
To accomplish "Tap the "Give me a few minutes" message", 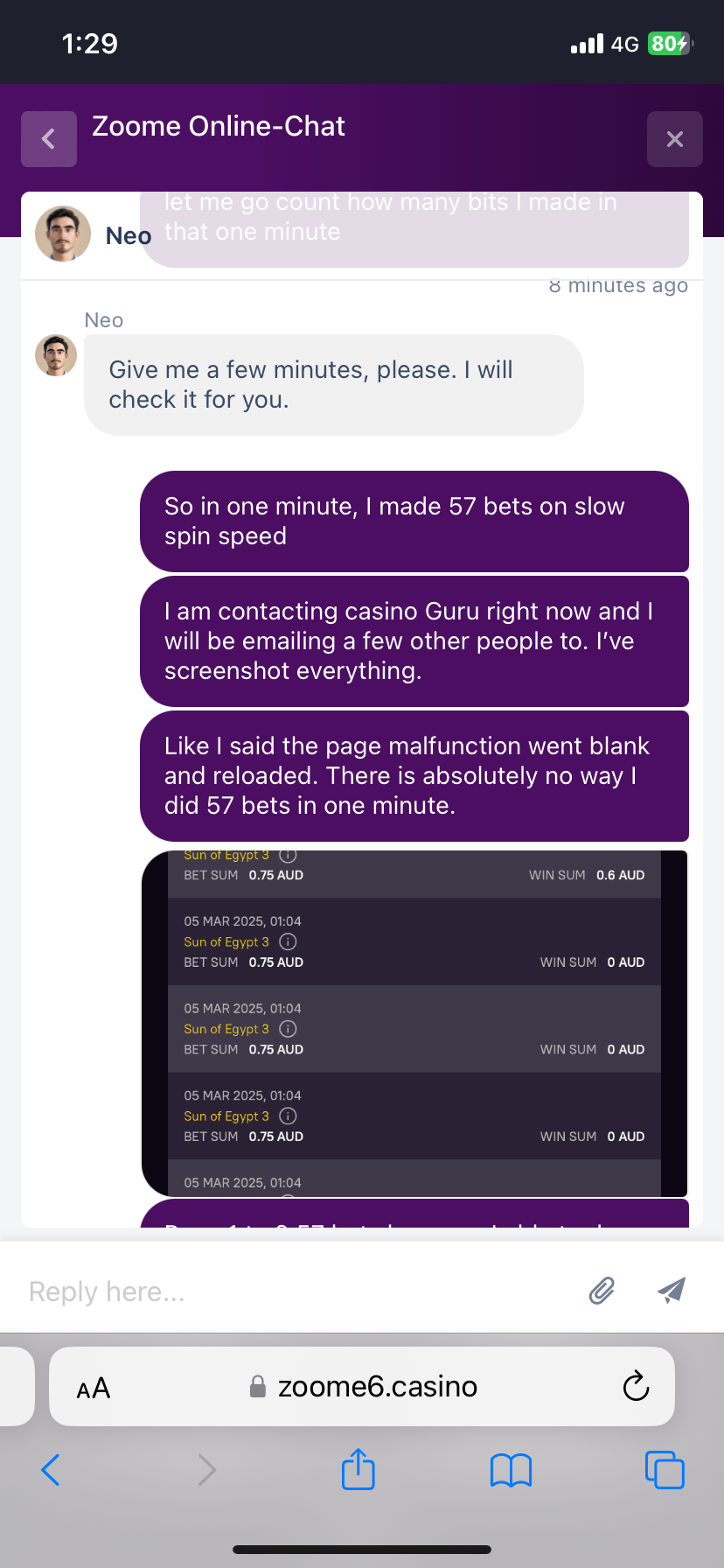I will tap(333, 385).
